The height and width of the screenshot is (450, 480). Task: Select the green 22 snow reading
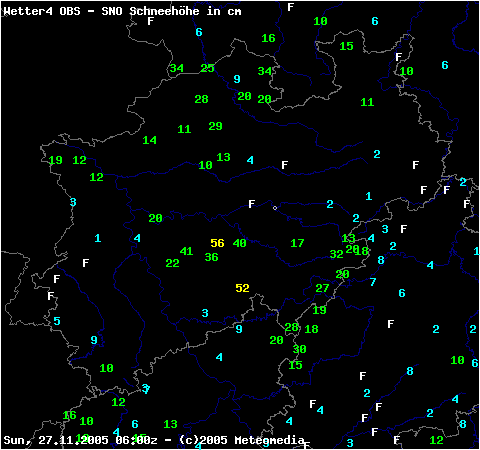172,263
